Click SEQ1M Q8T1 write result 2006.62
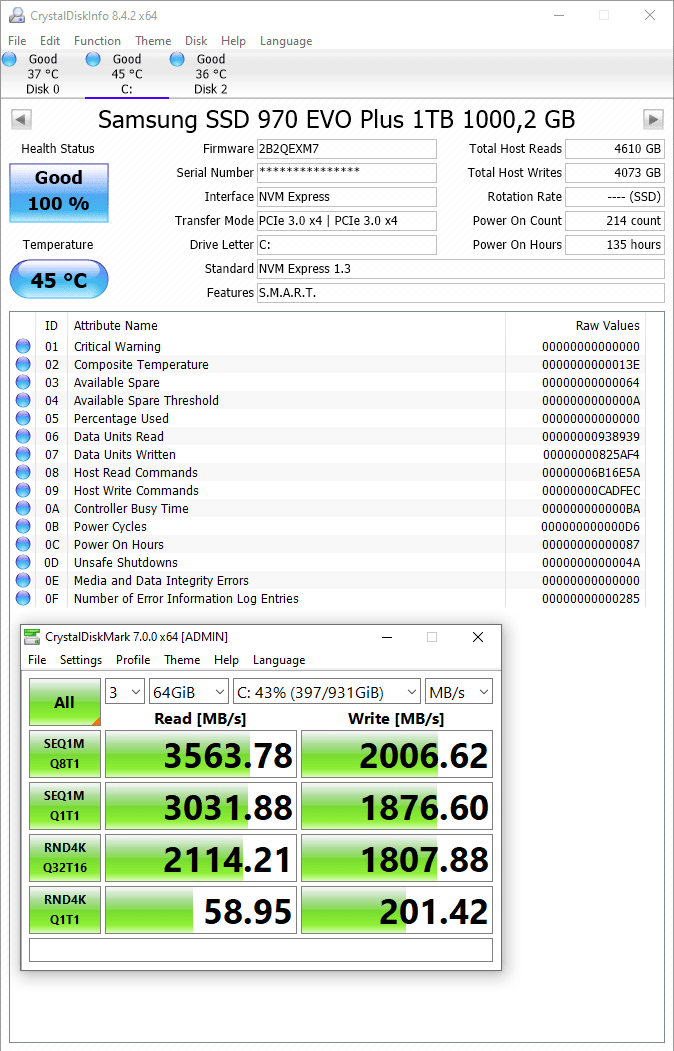This screenshot has height=1051, width=674. tap(397, 754)
